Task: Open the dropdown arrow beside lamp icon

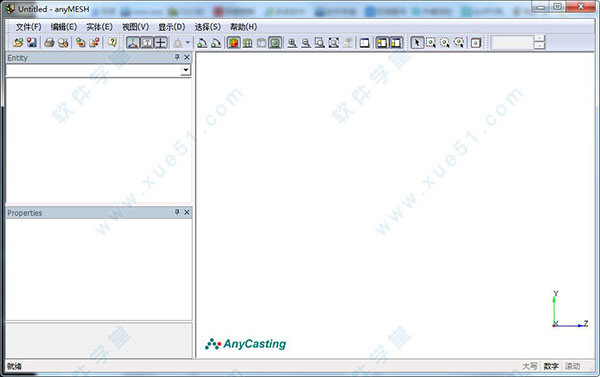Action: pos(188,42)
